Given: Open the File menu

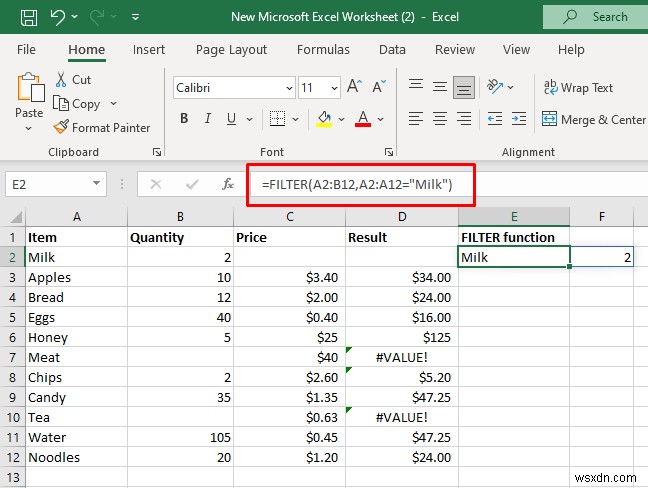Looking at the screenshot, I should click(26, 50).
